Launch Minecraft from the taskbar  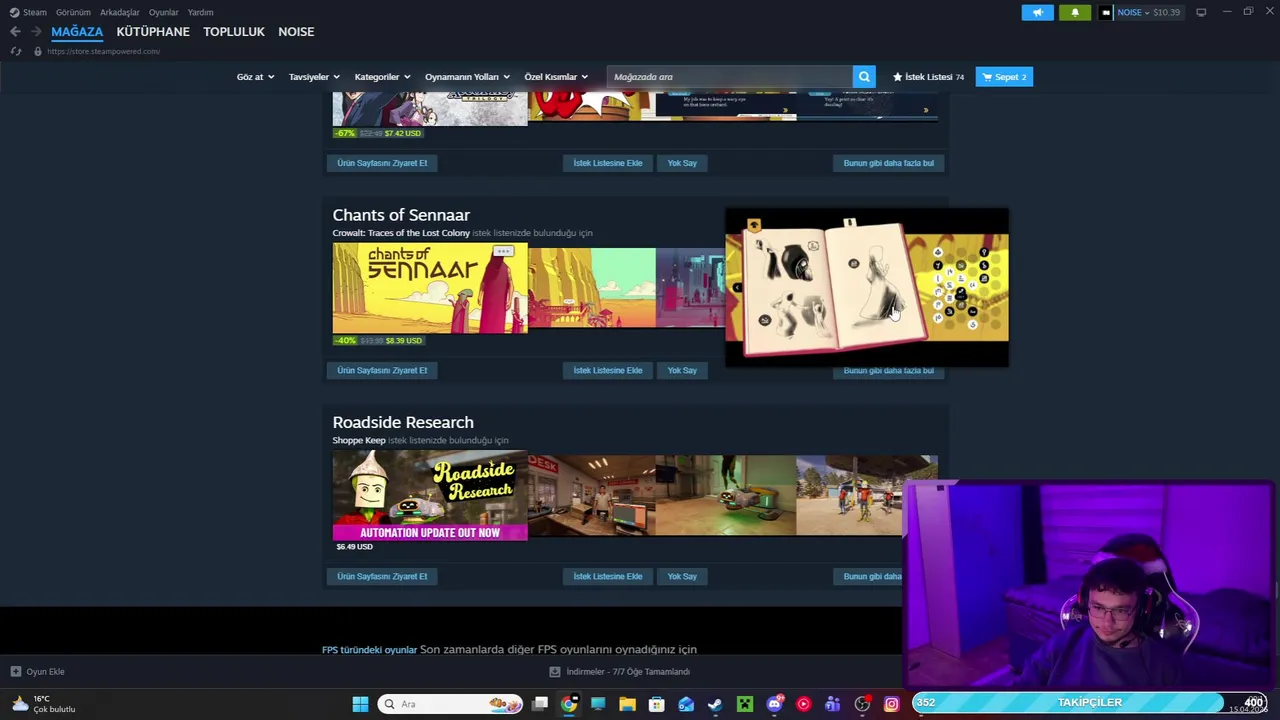click(x=745, y=704)
